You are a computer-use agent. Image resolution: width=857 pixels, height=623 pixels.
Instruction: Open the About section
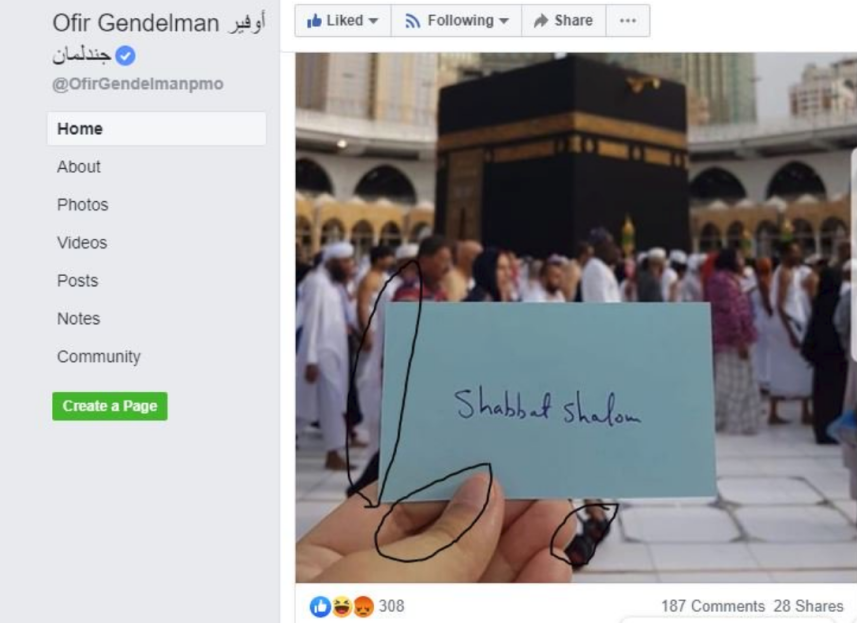(x=79, y=167)
